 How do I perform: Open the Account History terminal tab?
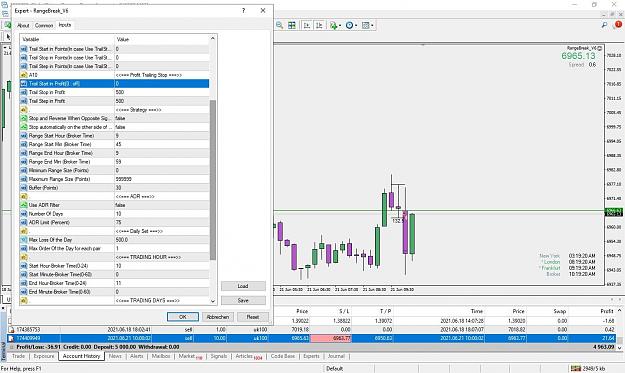[81, 356]
